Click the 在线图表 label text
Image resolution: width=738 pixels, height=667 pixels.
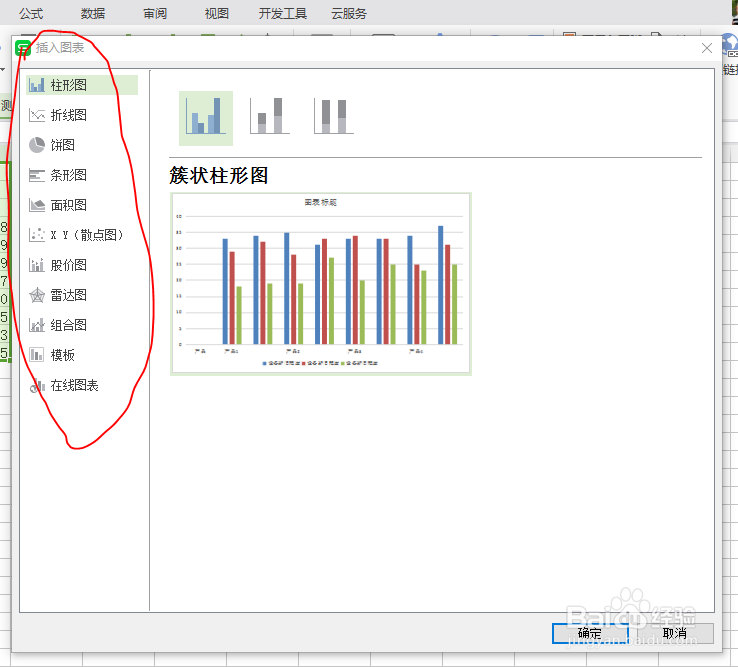(74, 386)
